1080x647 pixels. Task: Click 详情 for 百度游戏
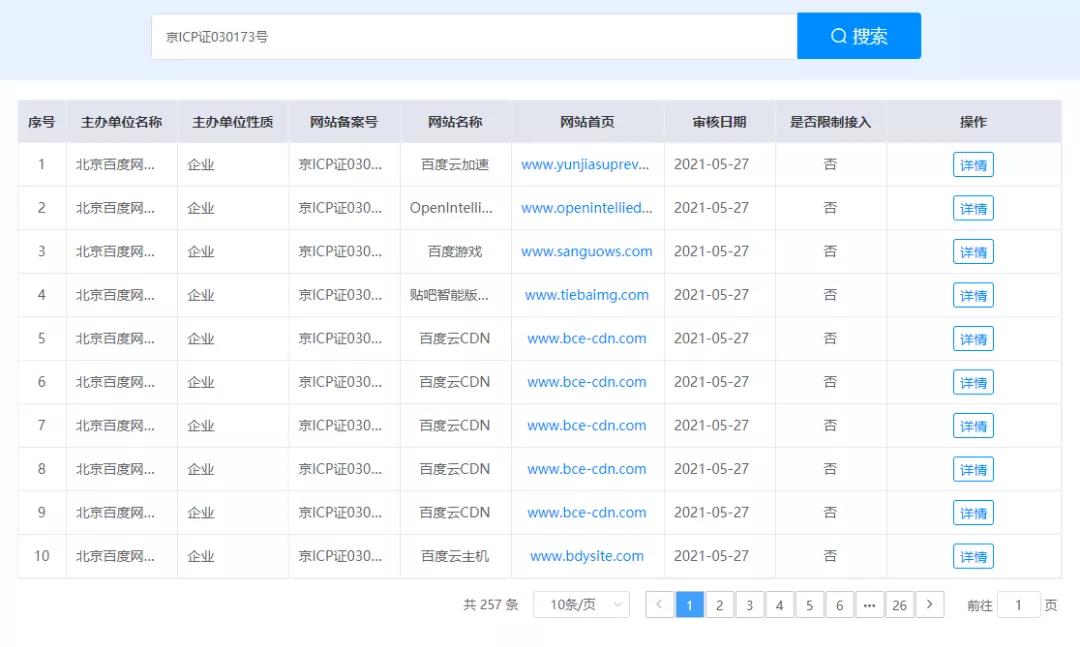tap(972, 251)
